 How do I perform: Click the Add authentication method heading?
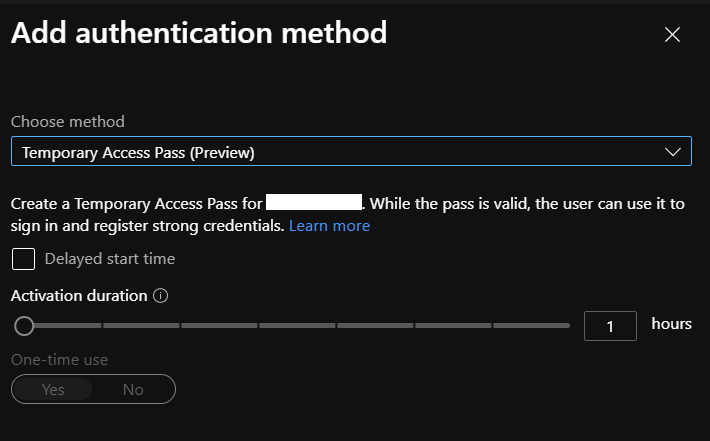click(199, 33)
